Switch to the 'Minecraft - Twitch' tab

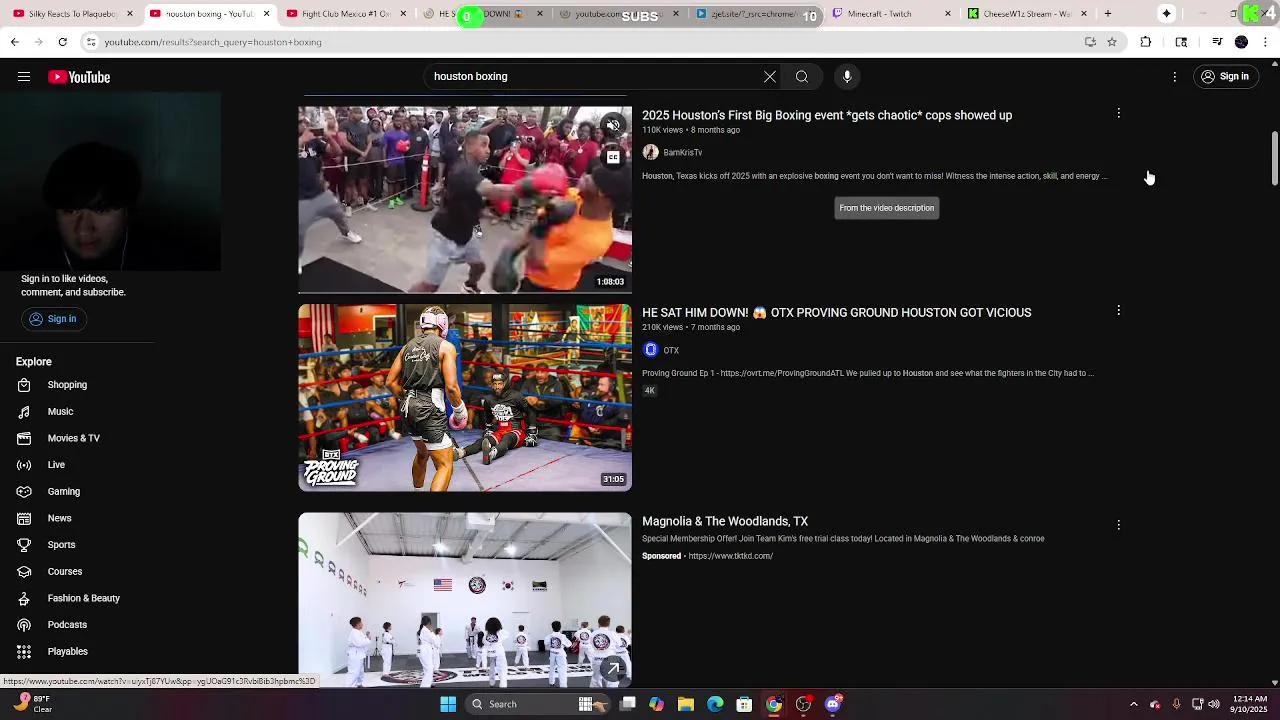coord(889,14)
